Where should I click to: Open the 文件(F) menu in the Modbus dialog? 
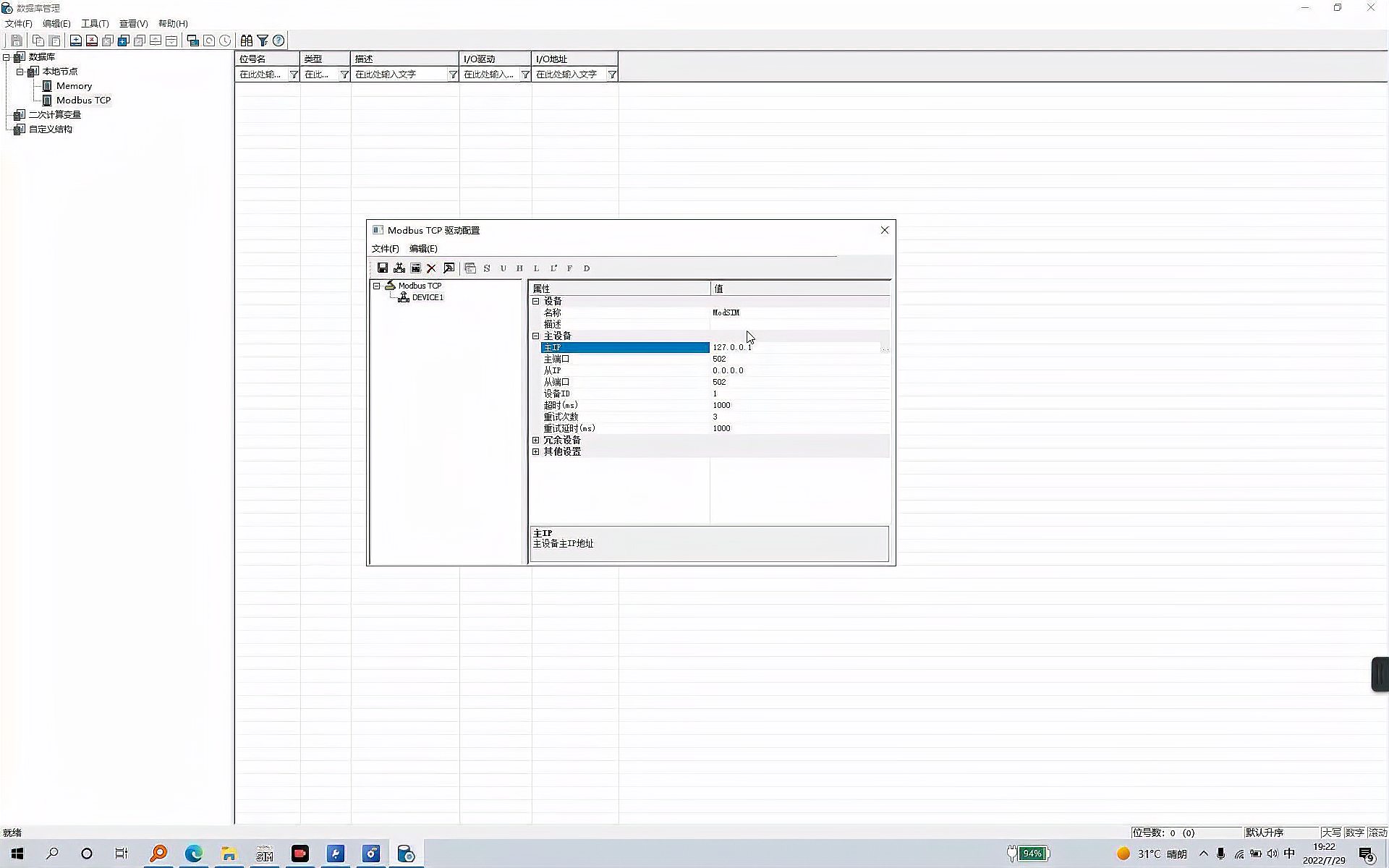pos(384,248)
